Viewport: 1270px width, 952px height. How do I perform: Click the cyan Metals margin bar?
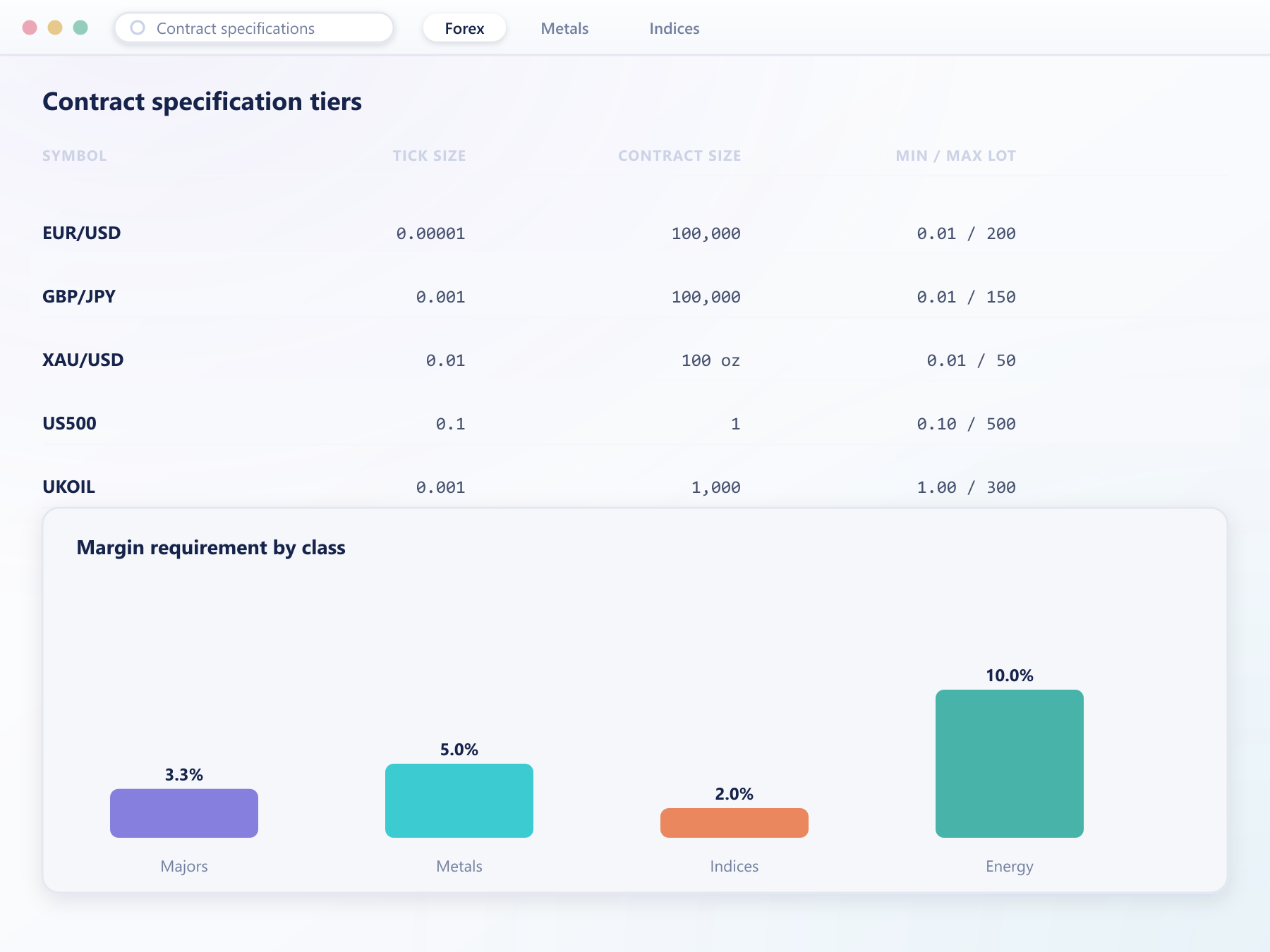459,800
